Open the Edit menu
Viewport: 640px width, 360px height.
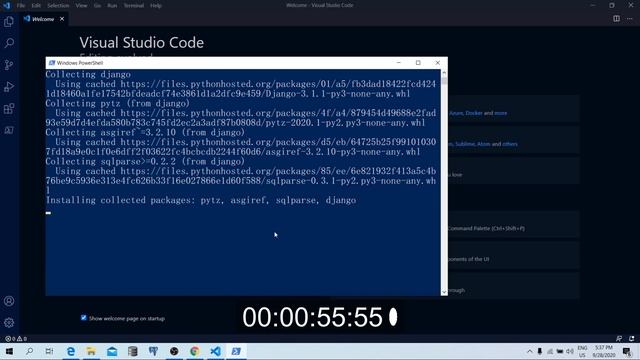point(36,5)
